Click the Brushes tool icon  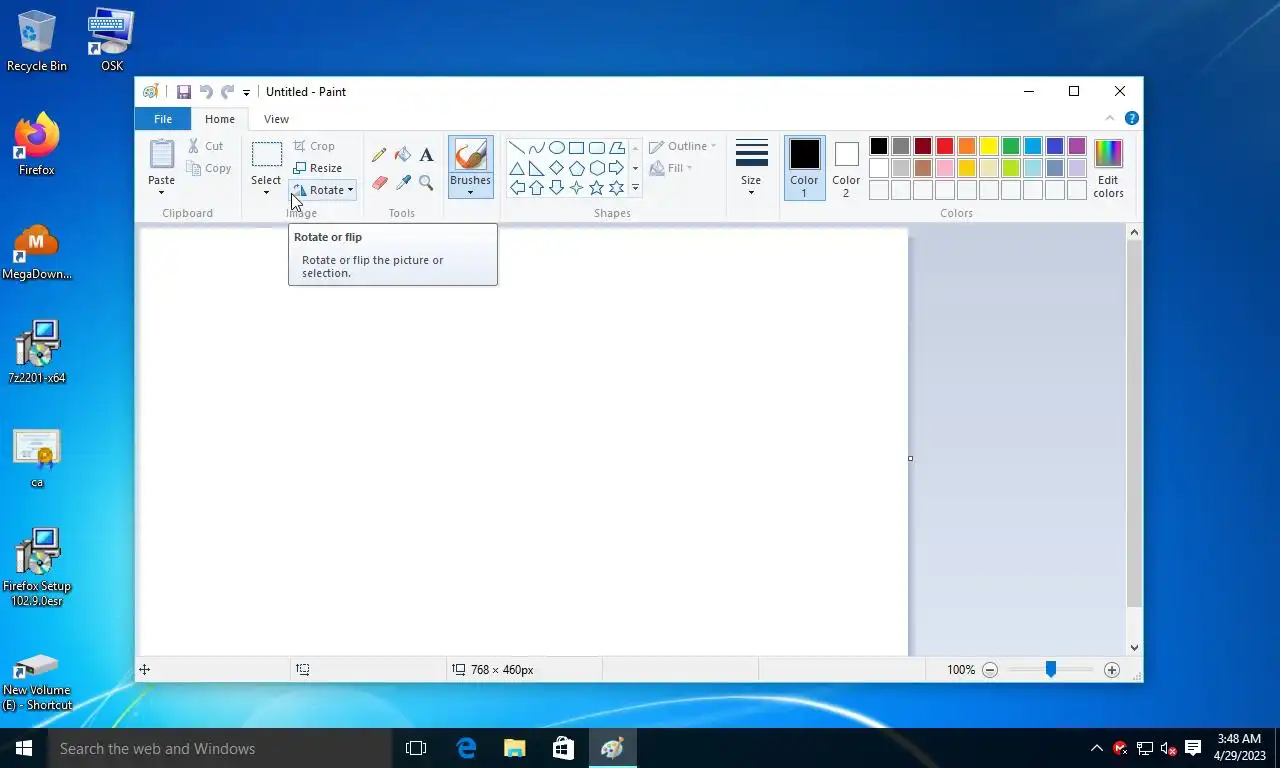(x=470, y=155)
